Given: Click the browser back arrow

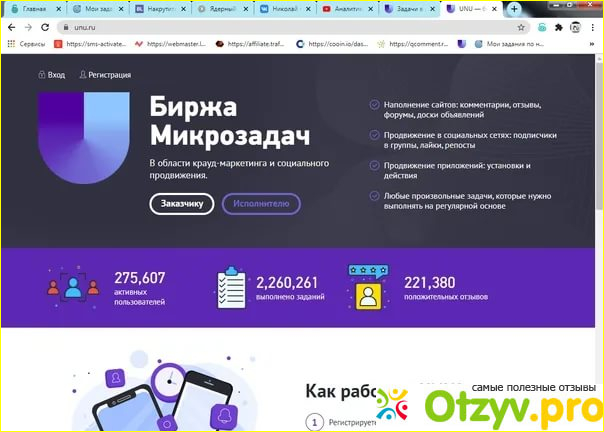Looking at the screenshot, I should click(12, 27).
